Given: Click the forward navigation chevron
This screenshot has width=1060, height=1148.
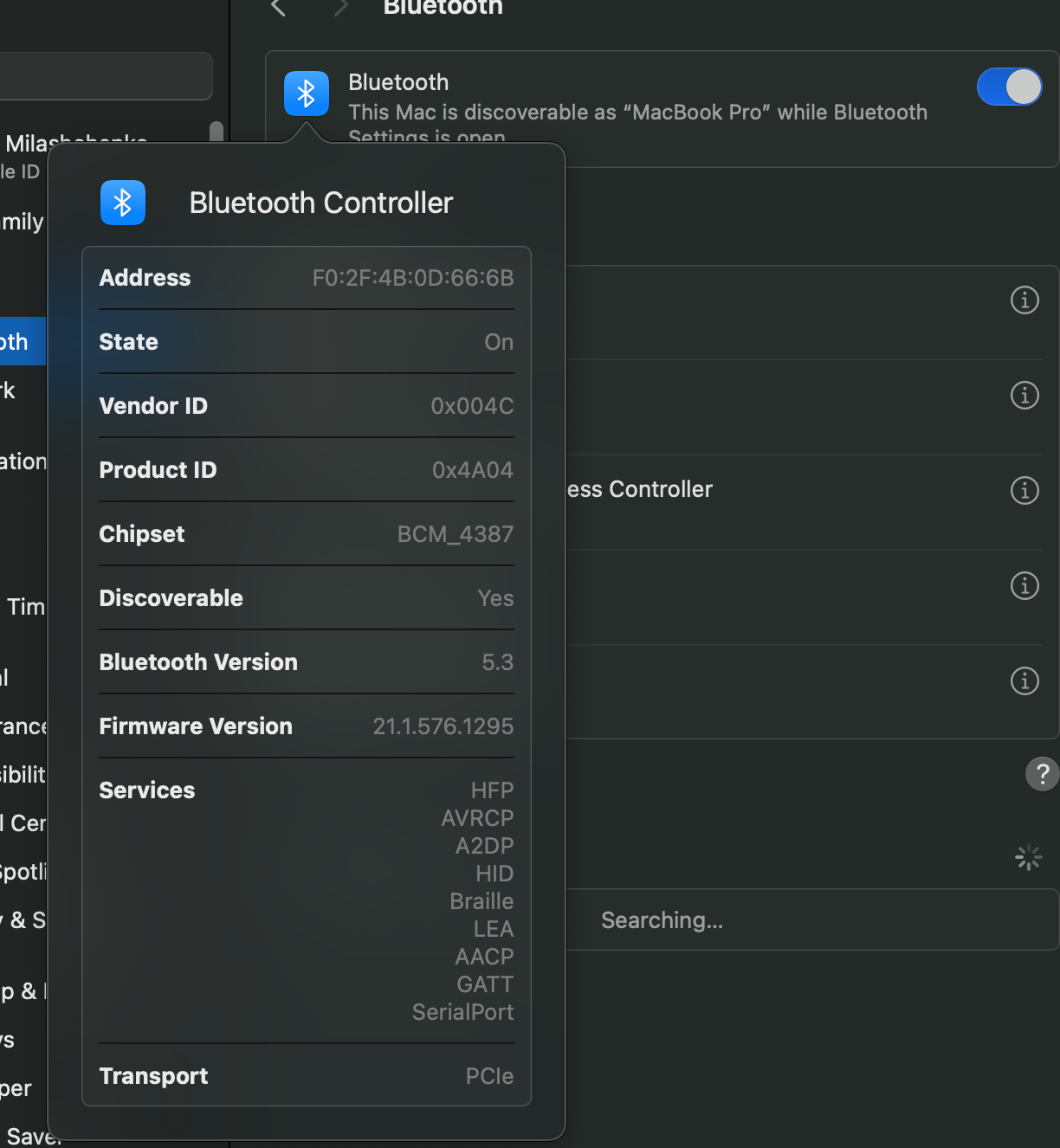Looking at the screenshot, I should coord(341,8).
